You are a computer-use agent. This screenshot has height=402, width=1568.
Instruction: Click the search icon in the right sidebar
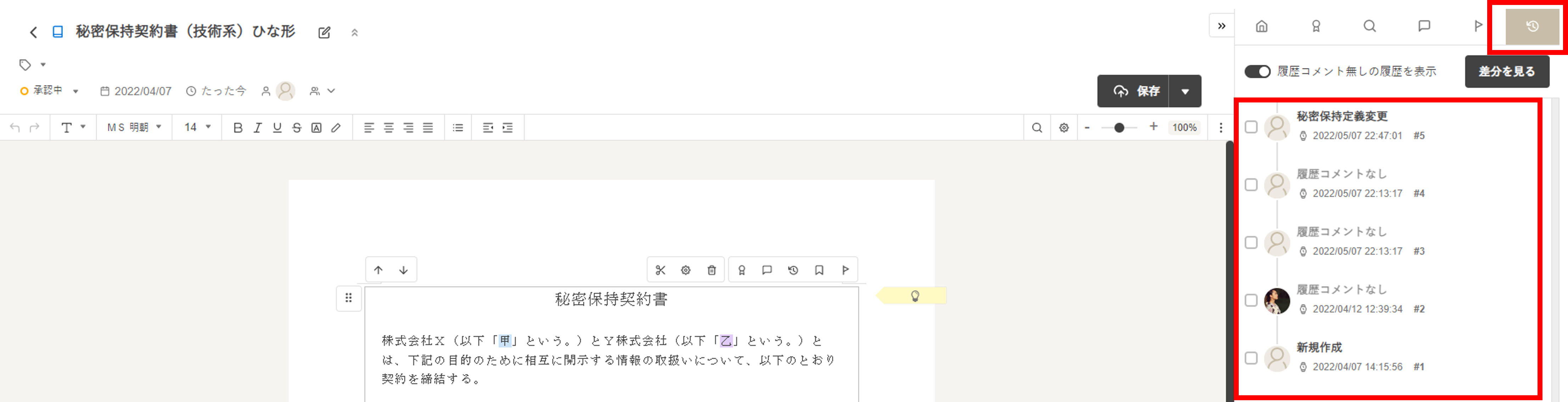coord(1369,26)
